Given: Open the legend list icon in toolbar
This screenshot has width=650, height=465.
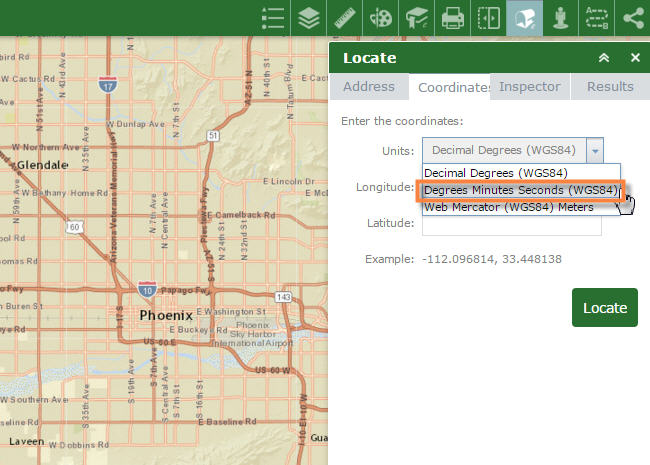Looking at the screenshot, I should pos(273,18).
